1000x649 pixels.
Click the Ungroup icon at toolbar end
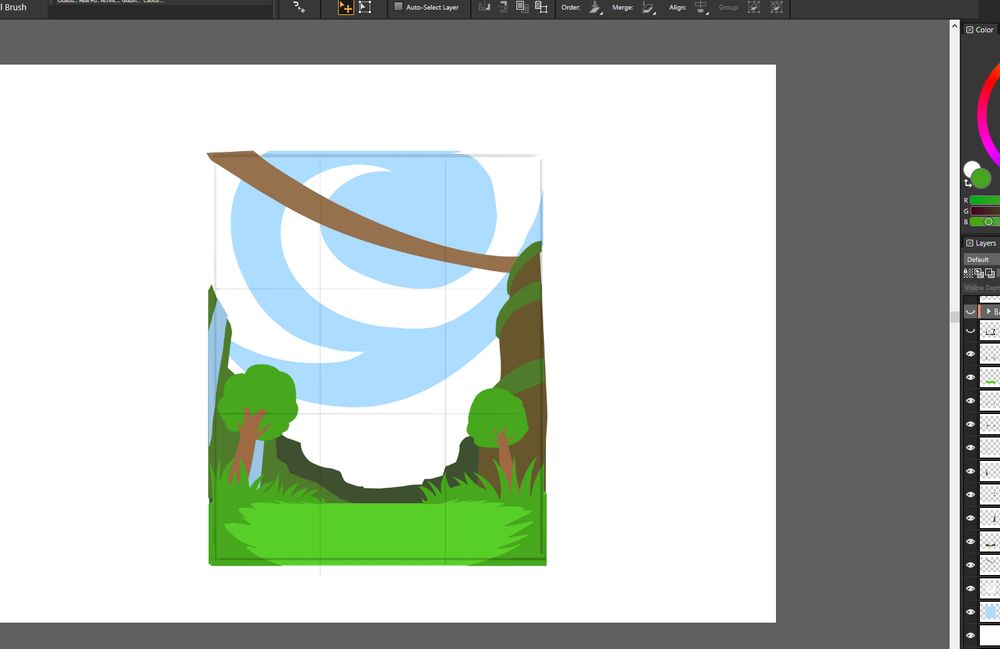777,7
